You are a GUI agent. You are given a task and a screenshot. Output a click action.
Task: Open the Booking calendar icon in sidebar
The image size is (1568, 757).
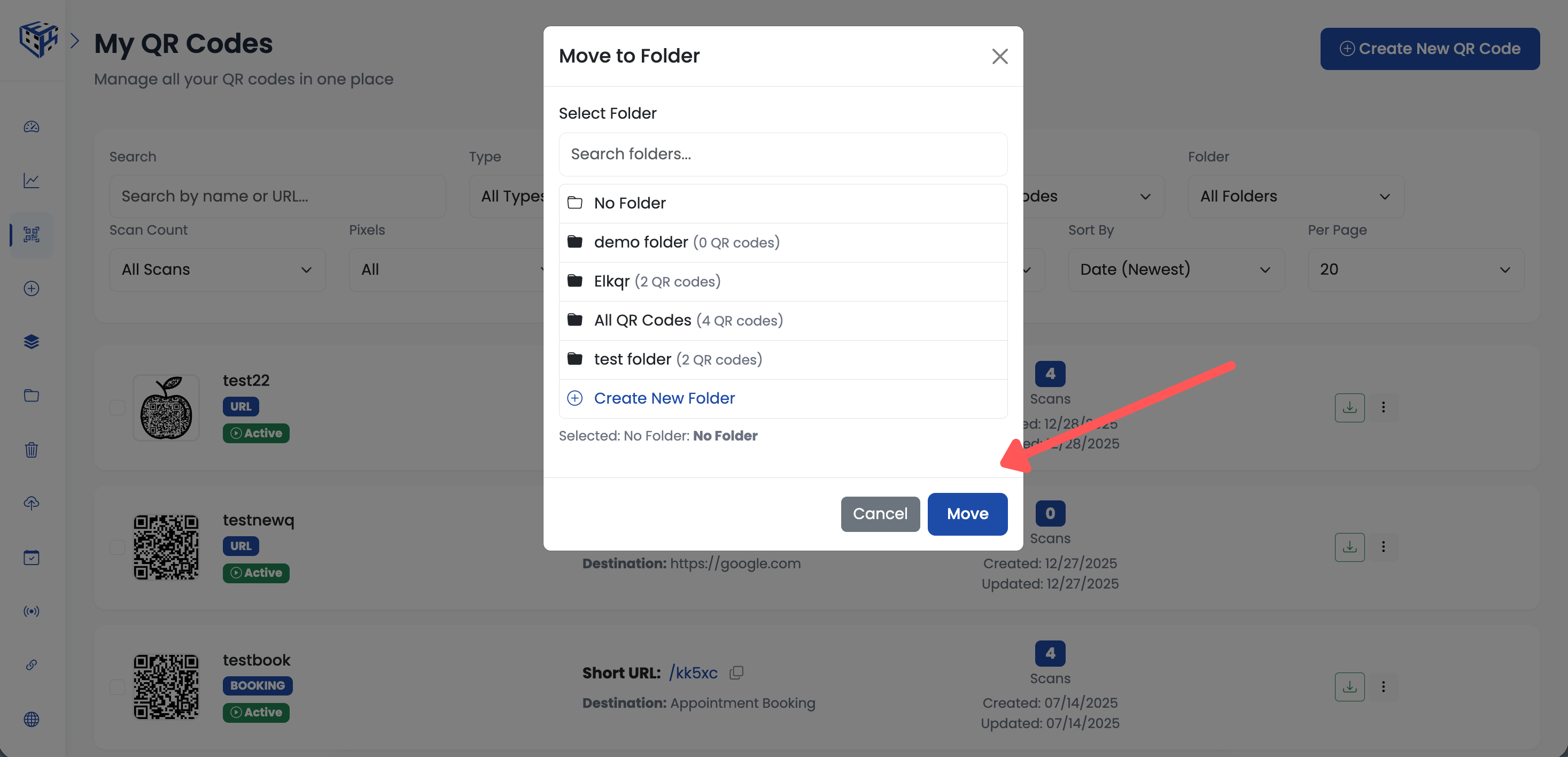click(x=31, y=557)
